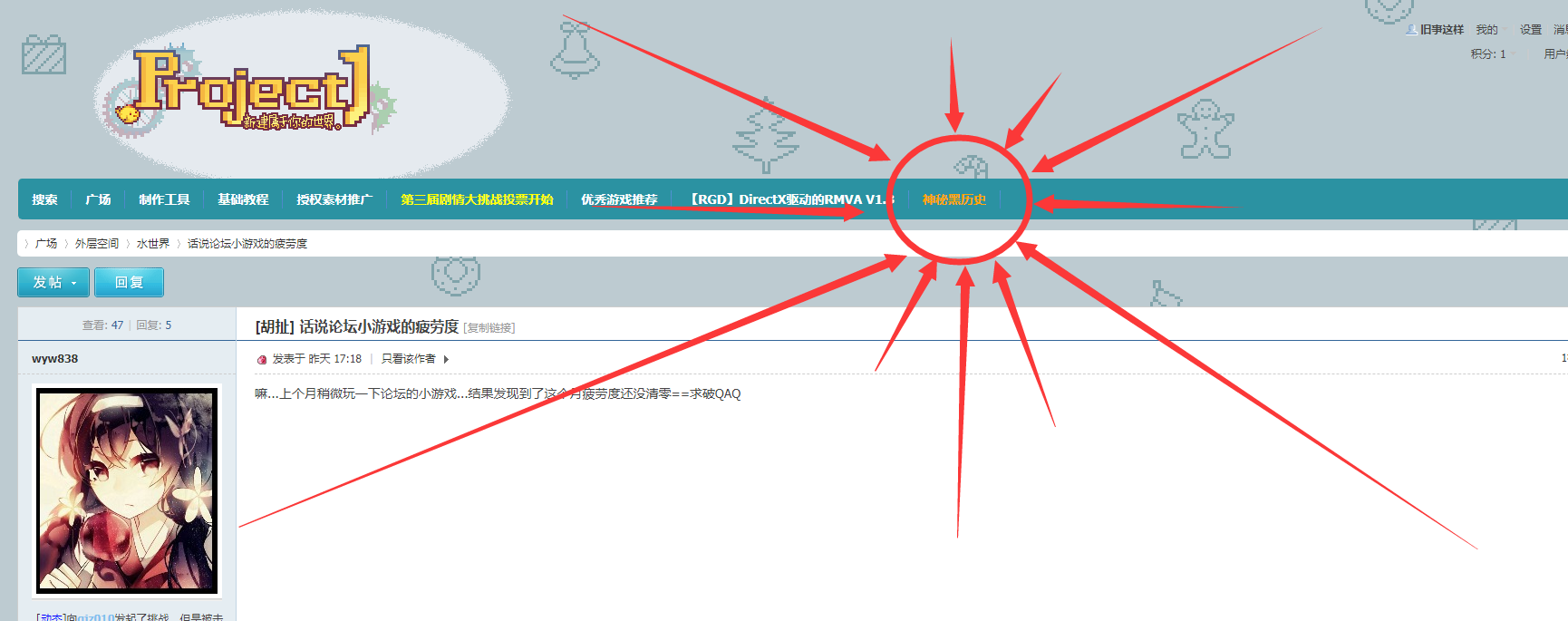
Task: Open the [胡扯] thread category tag
Action: pyautogui.click(x=275, y=326)
